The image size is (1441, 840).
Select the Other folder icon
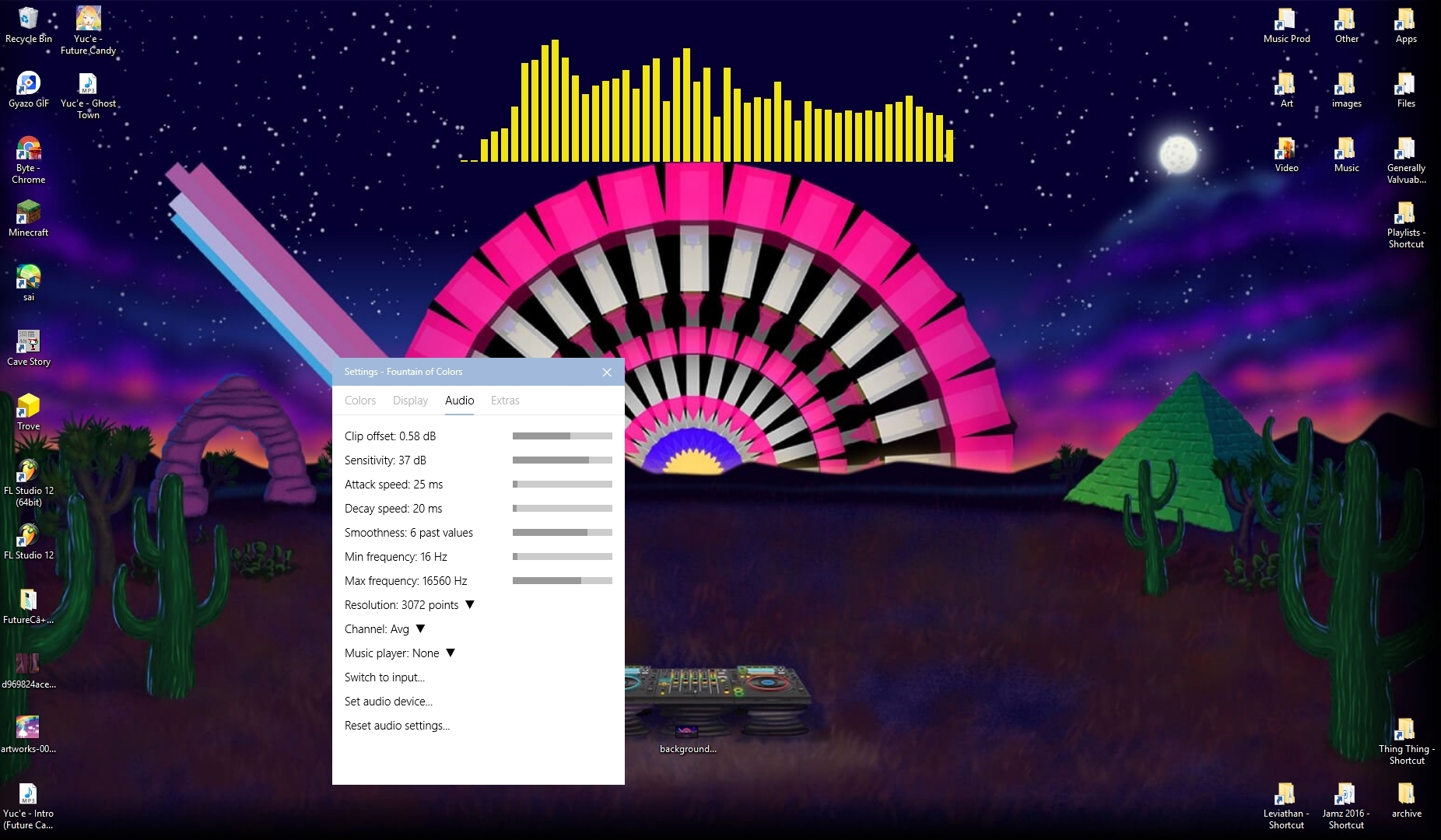coord(1347,25)
